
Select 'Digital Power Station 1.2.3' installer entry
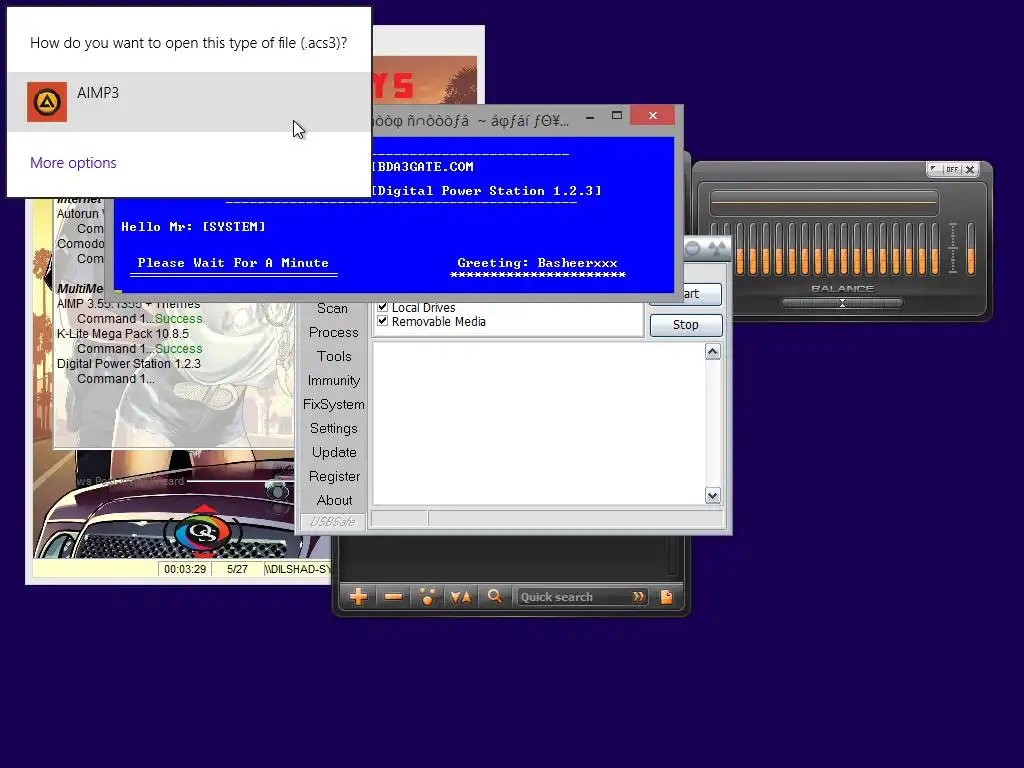click(129, 364)
